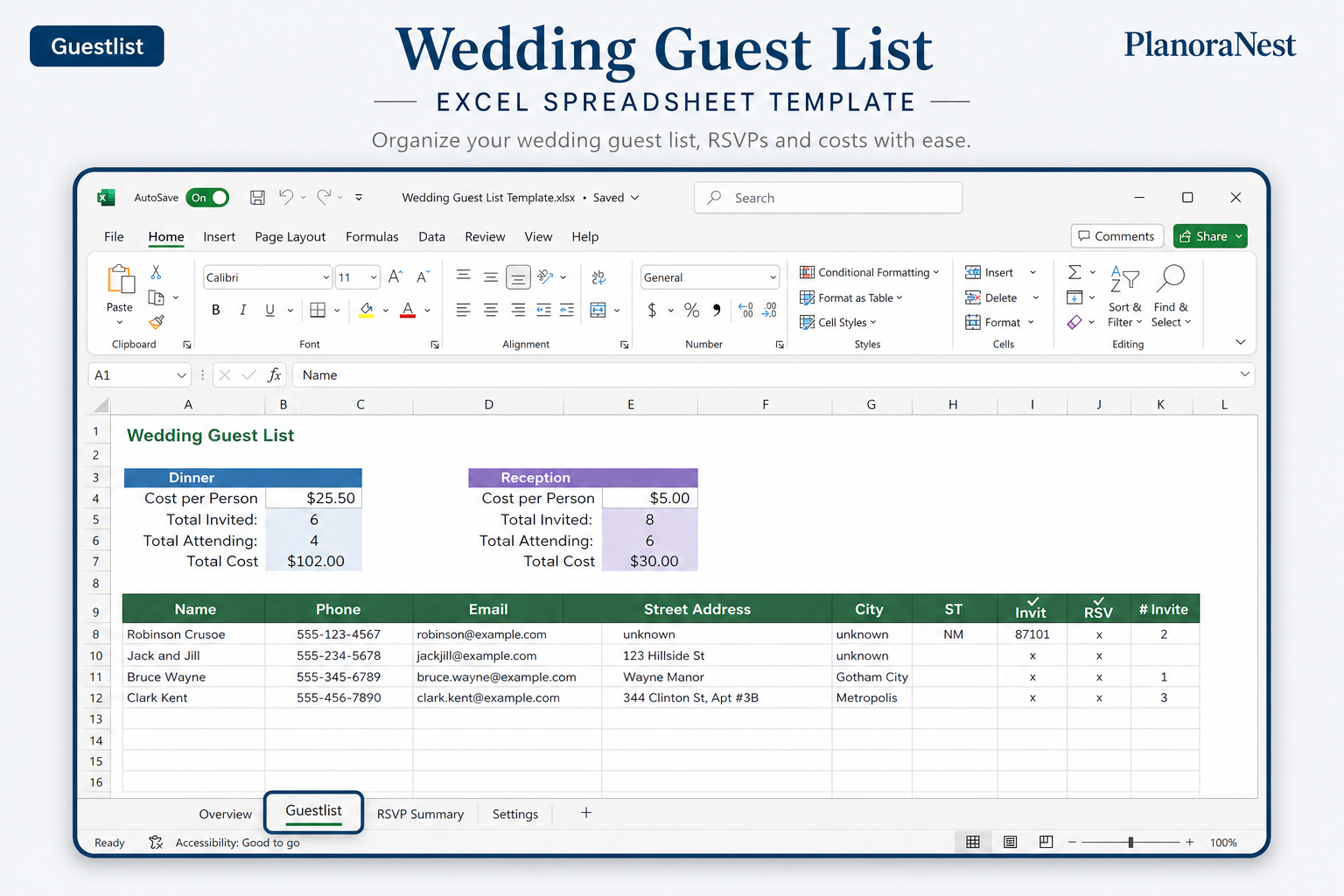Click the Clear eraser icon
Viewport: 1344px width, 896px height.
point(1074,322)
